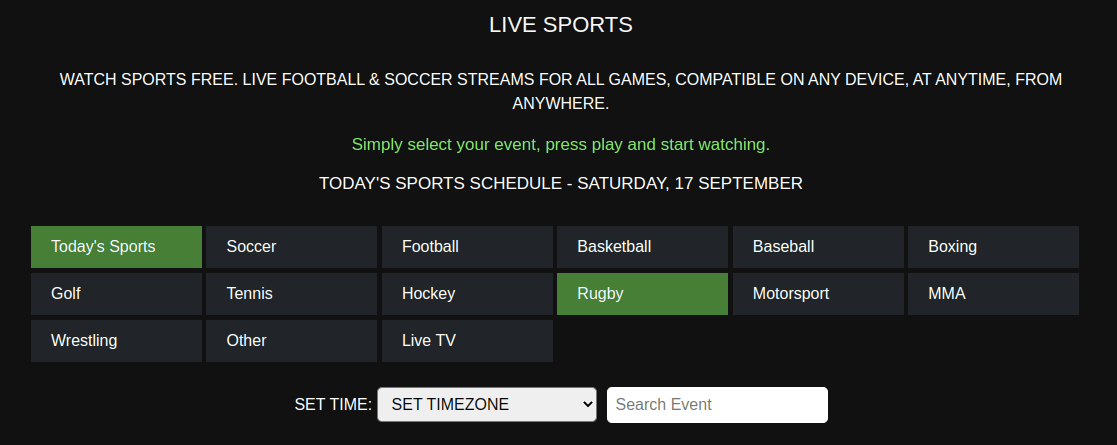The height and width of the screenshot is (445, 1117).
Task: Open the Soccer category
Action: (291, 247)
